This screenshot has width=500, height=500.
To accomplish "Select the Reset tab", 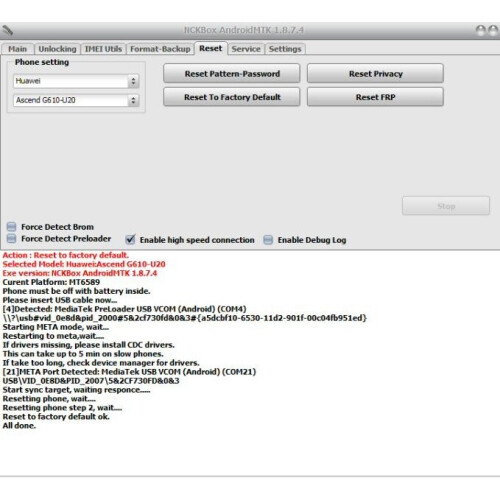I will [211, 48].
